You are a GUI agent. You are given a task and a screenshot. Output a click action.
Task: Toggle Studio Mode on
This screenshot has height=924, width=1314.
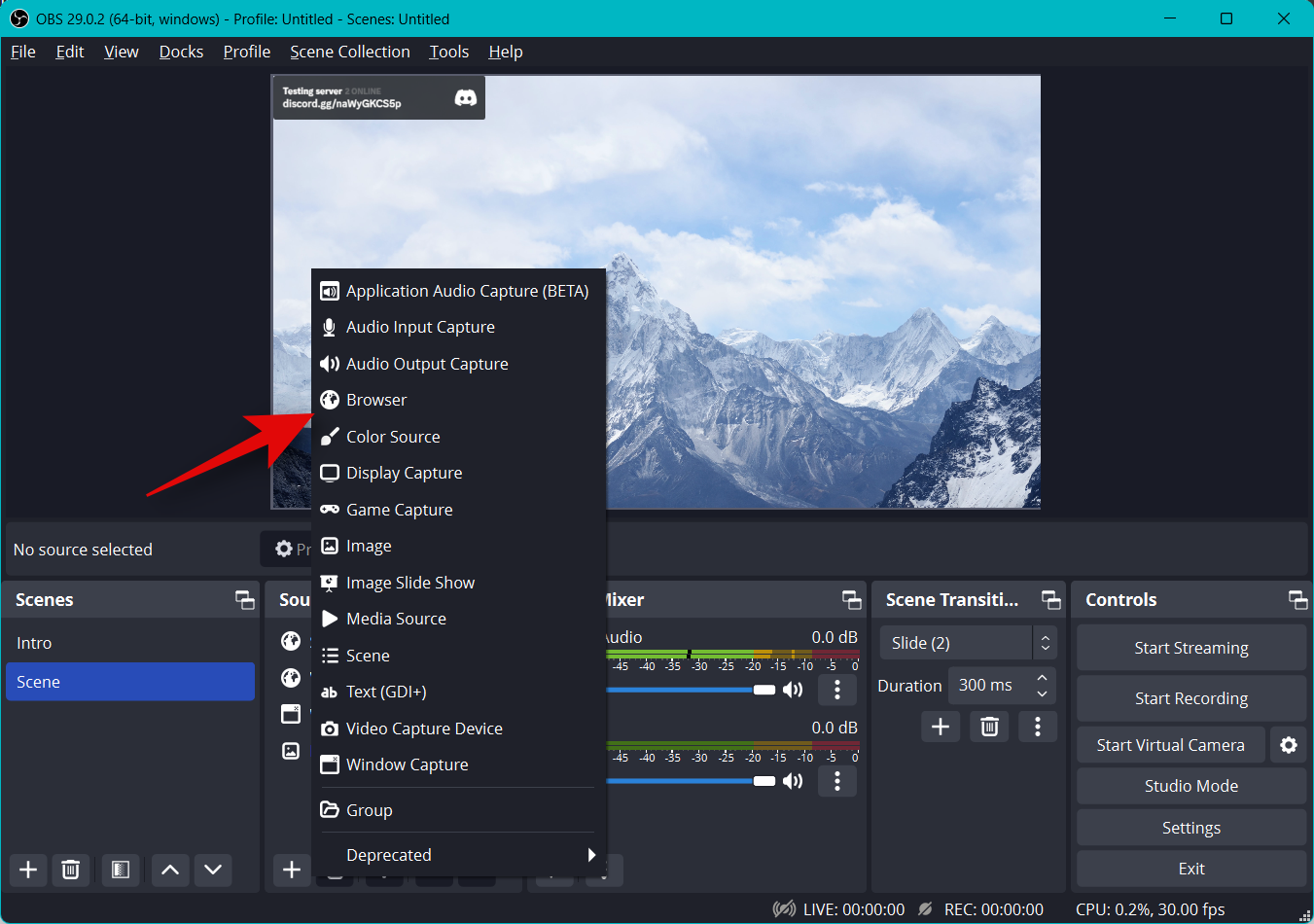(x=1191, y=786)
